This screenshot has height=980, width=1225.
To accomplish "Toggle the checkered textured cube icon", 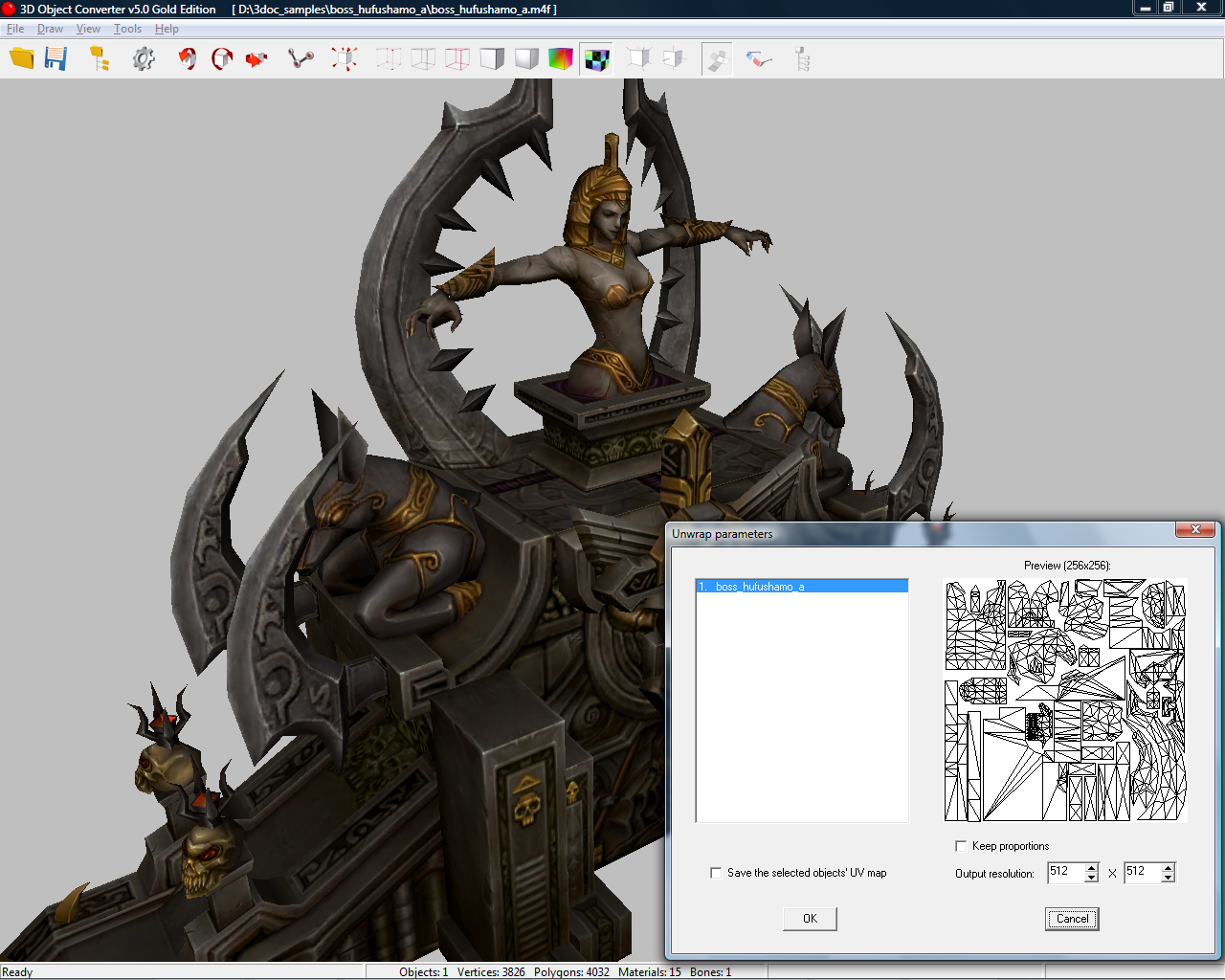I will tap(596, 59).
